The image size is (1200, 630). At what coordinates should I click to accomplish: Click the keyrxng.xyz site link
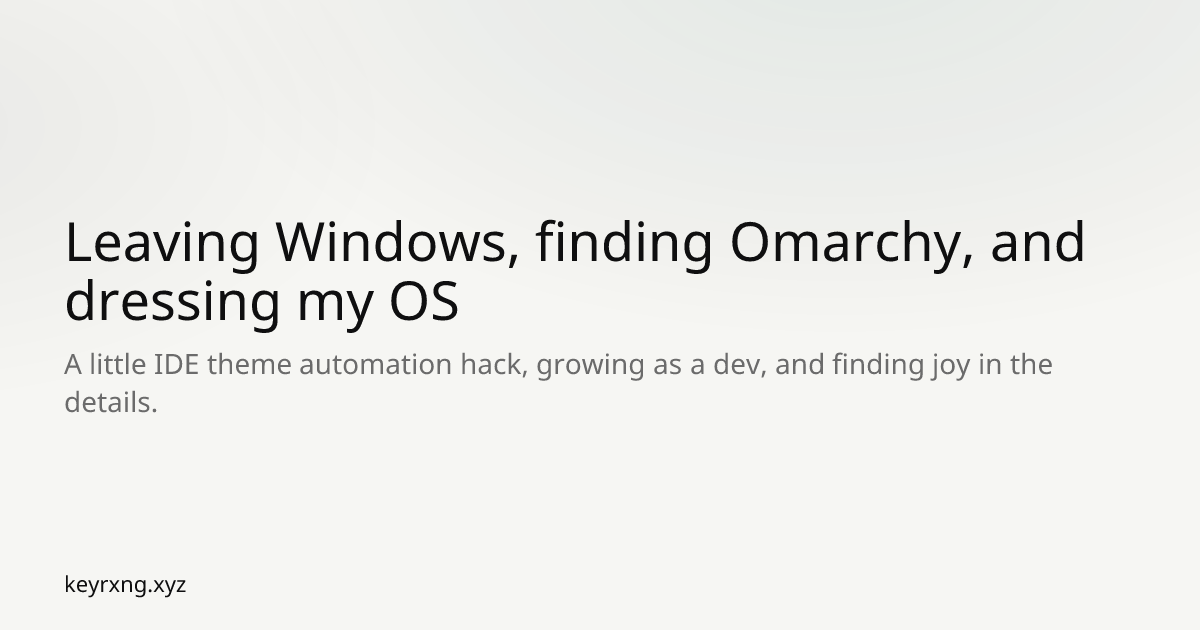(125, 585)
